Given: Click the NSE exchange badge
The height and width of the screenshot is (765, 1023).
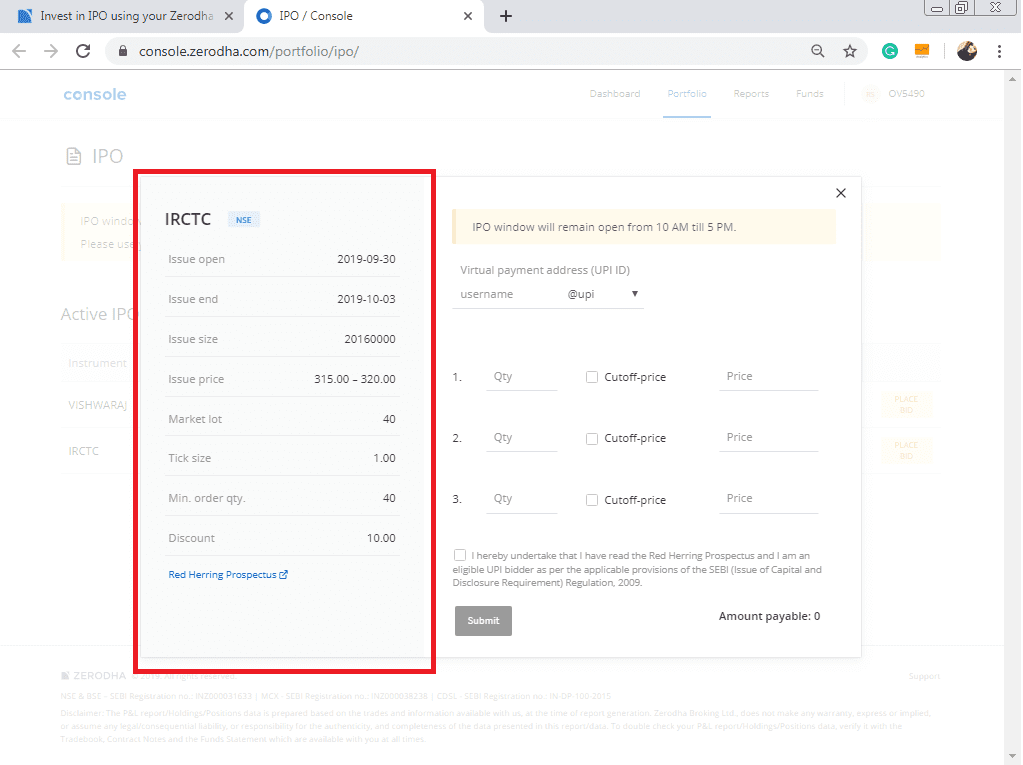Looking at the screenshot, I should 243,220.
